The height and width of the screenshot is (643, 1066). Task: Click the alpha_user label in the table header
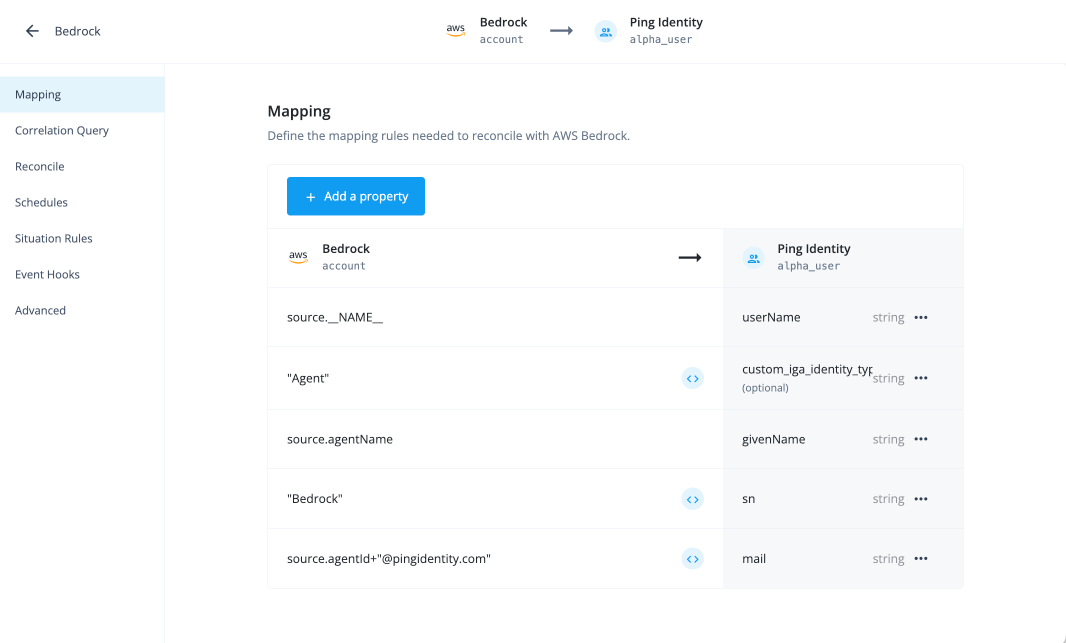click(x=808, y=266)
